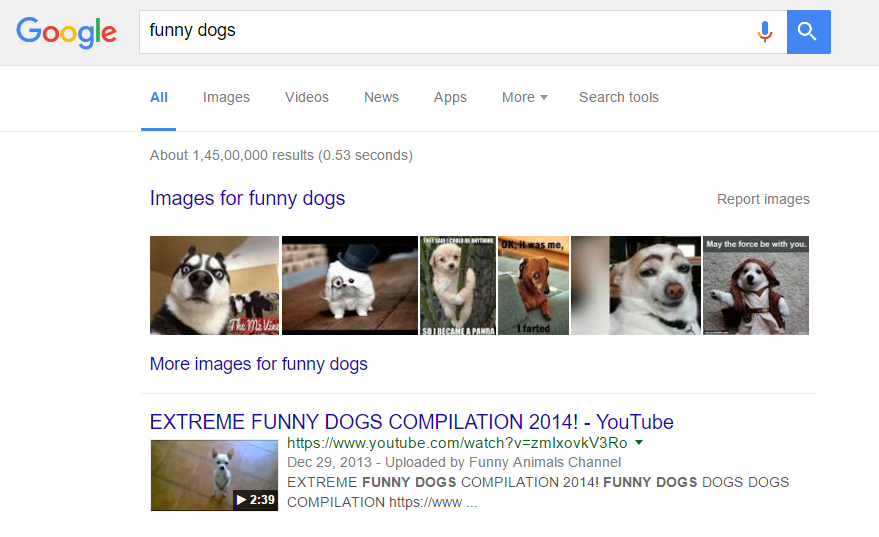Image resolution: width=879 pixels, height=537 pixels.
Task: Open Search tools
Action: pos(619,98)
